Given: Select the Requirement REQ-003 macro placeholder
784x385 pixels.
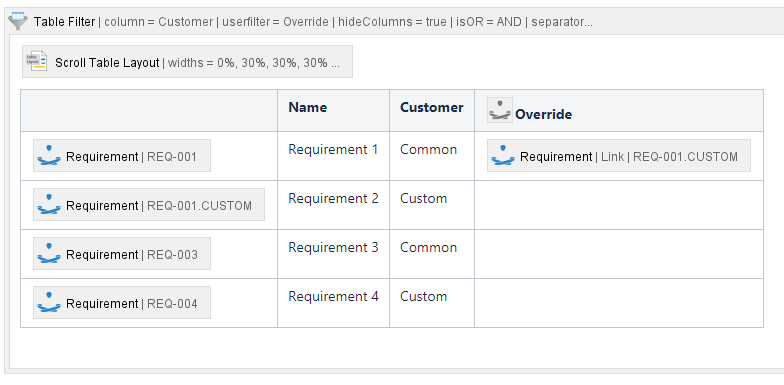Looking at the screenshot, I should (x=122, y=254).
